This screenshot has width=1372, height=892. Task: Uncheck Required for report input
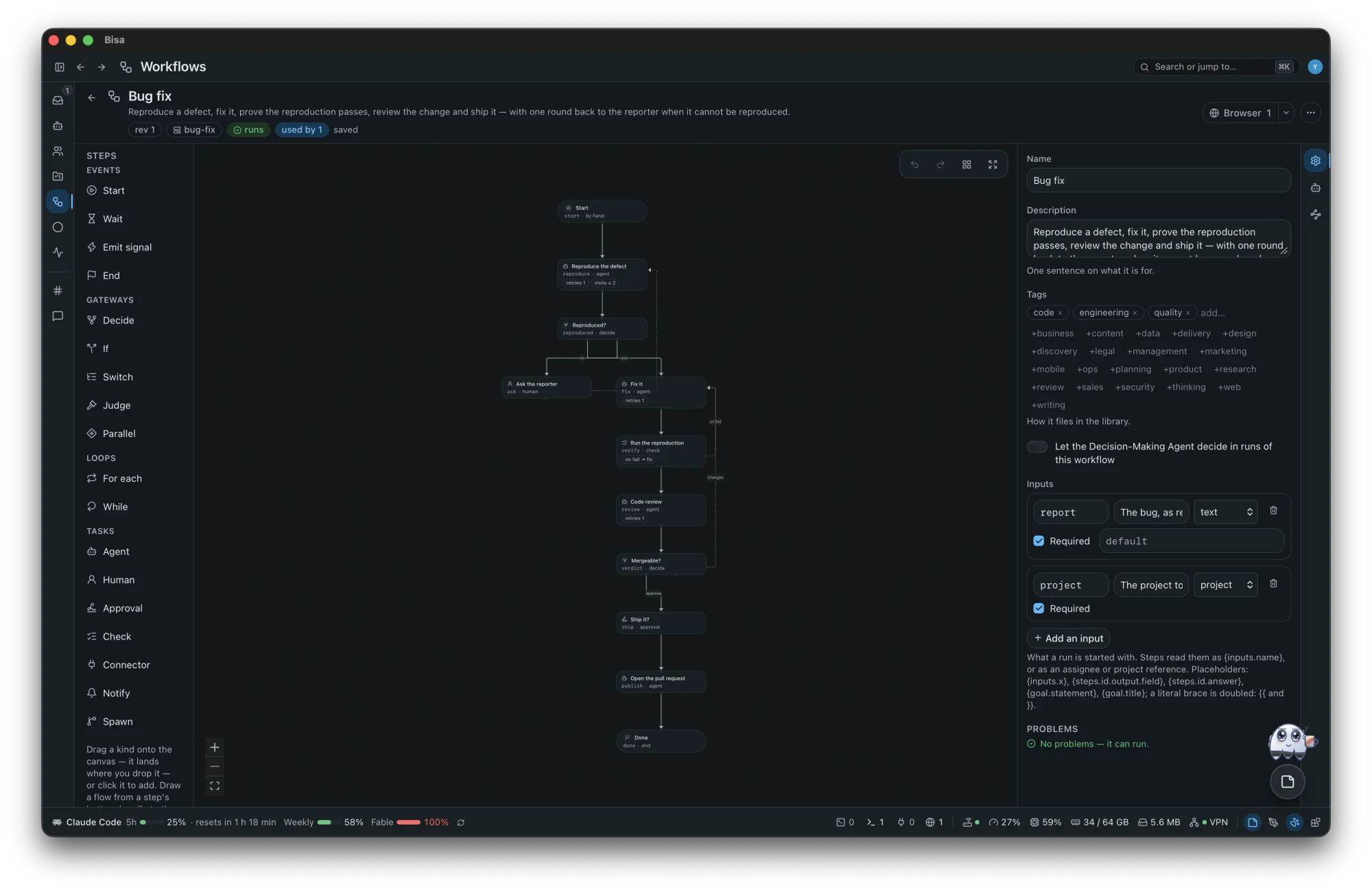click(x=1039, y=541)
